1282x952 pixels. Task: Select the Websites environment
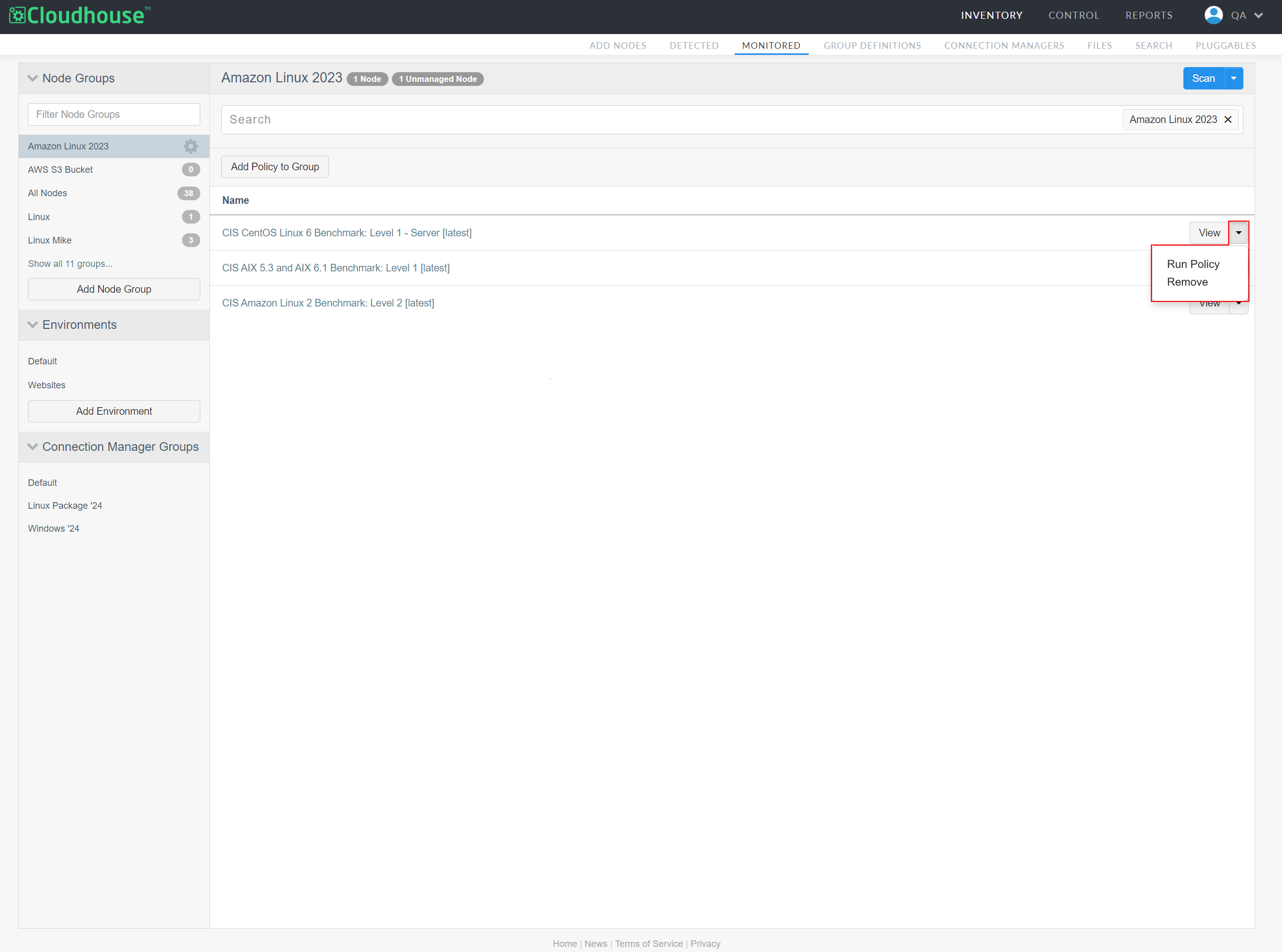[x=47, y=385]
